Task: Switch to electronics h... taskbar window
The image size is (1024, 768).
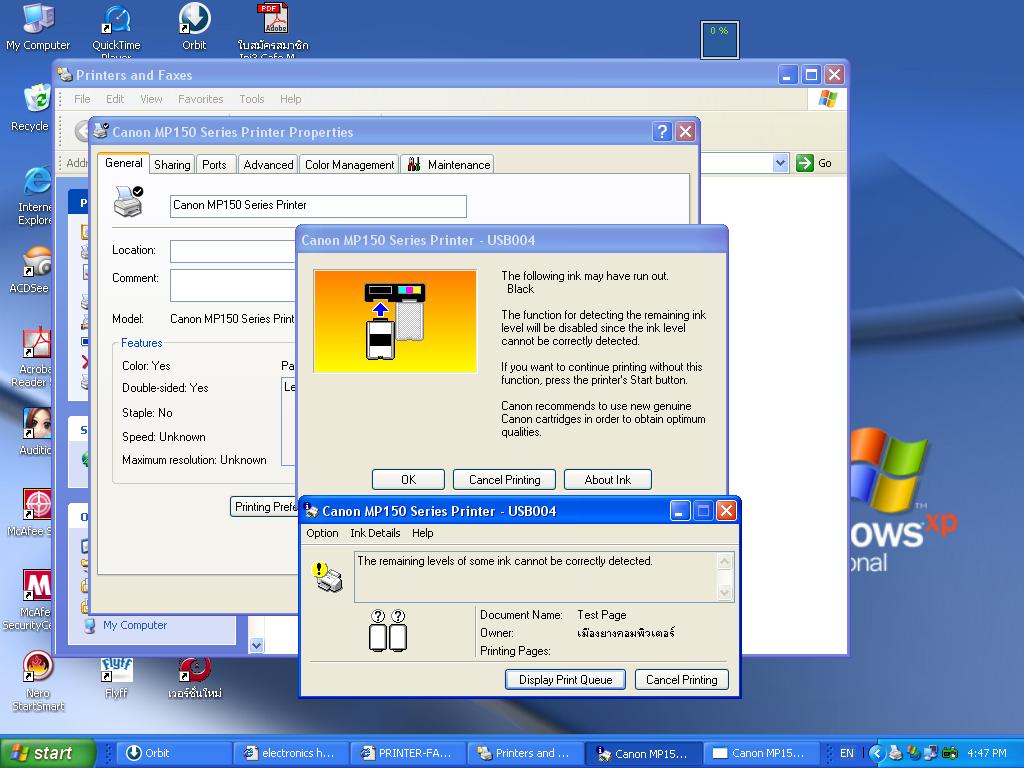Action: click(292, 753)
